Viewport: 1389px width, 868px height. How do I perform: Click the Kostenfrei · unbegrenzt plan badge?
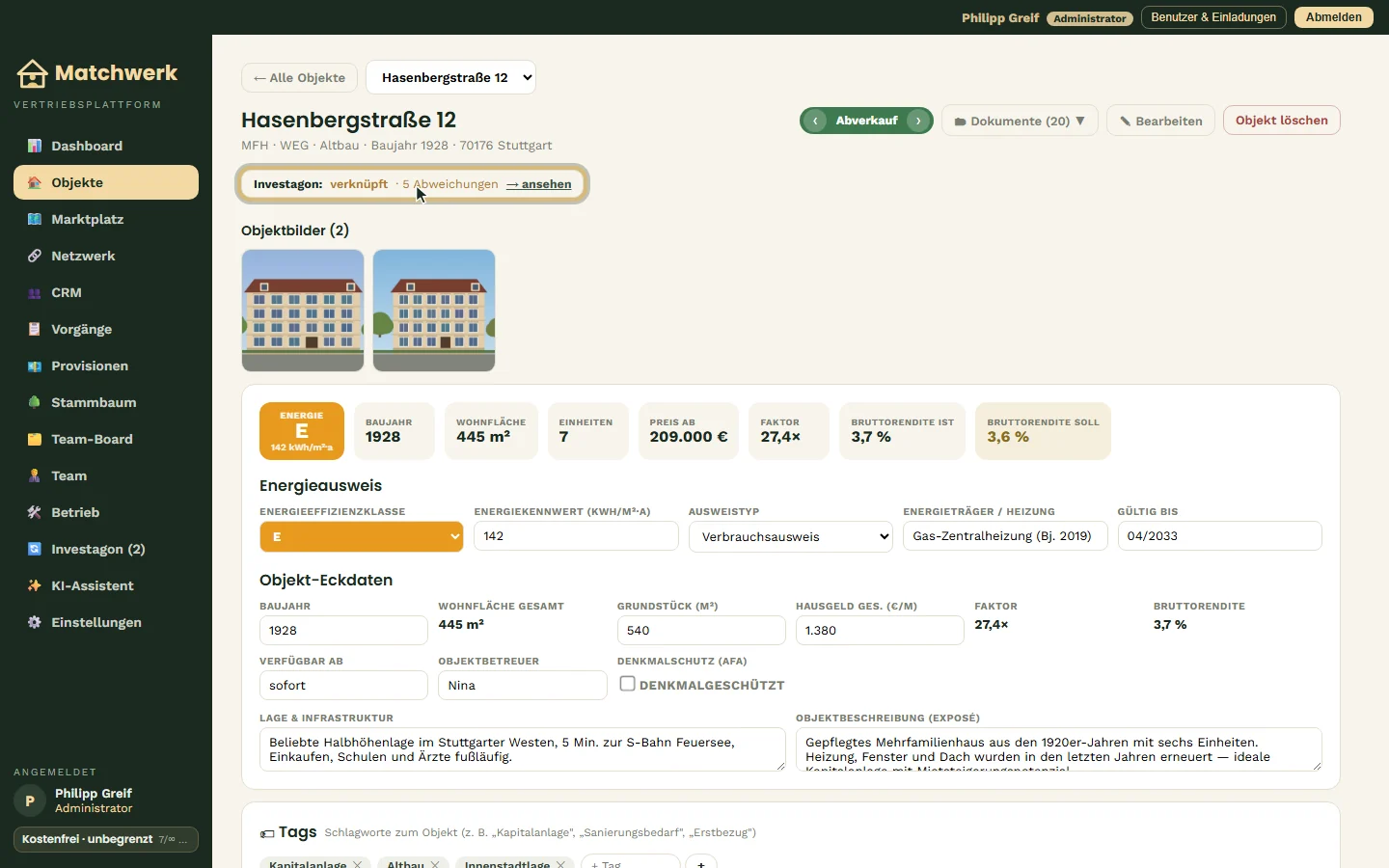(x=106, y=839)
